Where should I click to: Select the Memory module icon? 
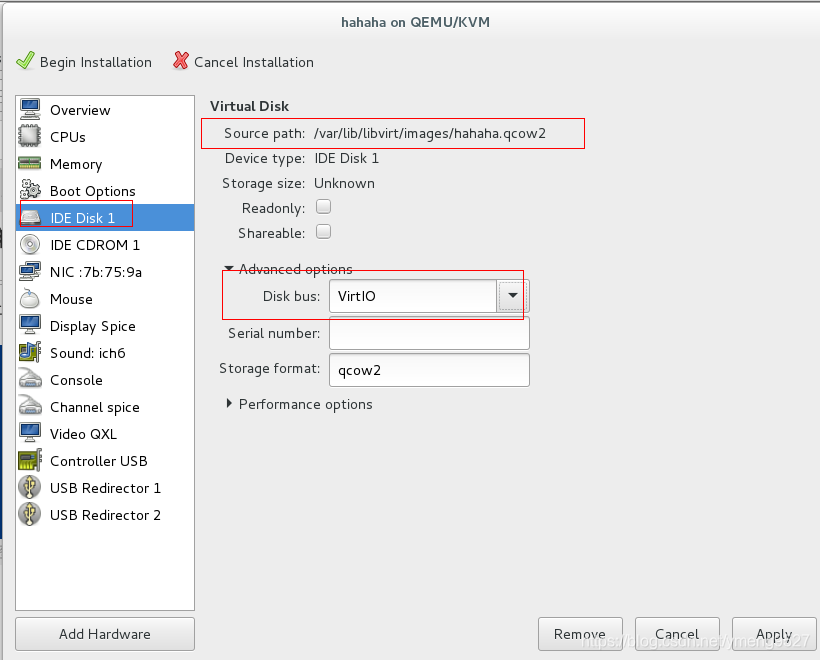30,164
